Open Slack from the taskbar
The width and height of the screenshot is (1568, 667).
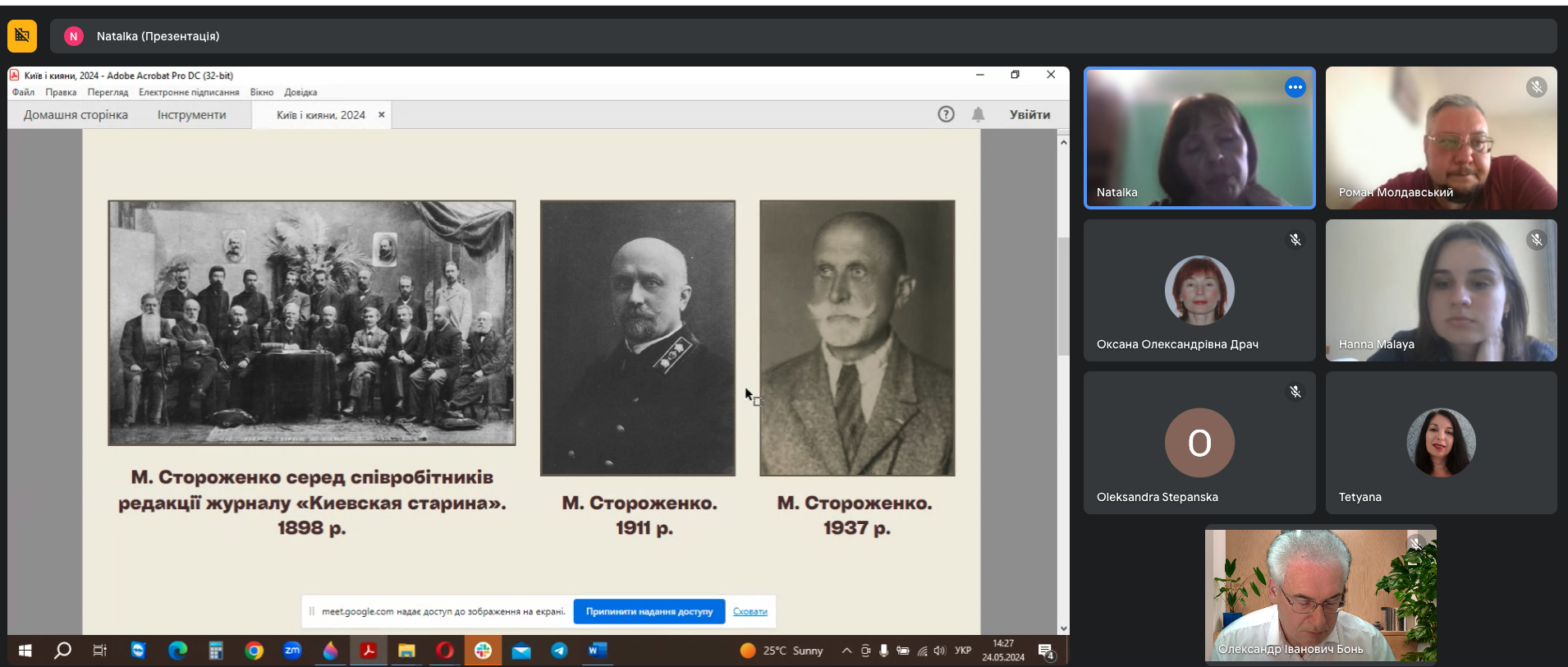pyautogui.click(x=483, y=651)
